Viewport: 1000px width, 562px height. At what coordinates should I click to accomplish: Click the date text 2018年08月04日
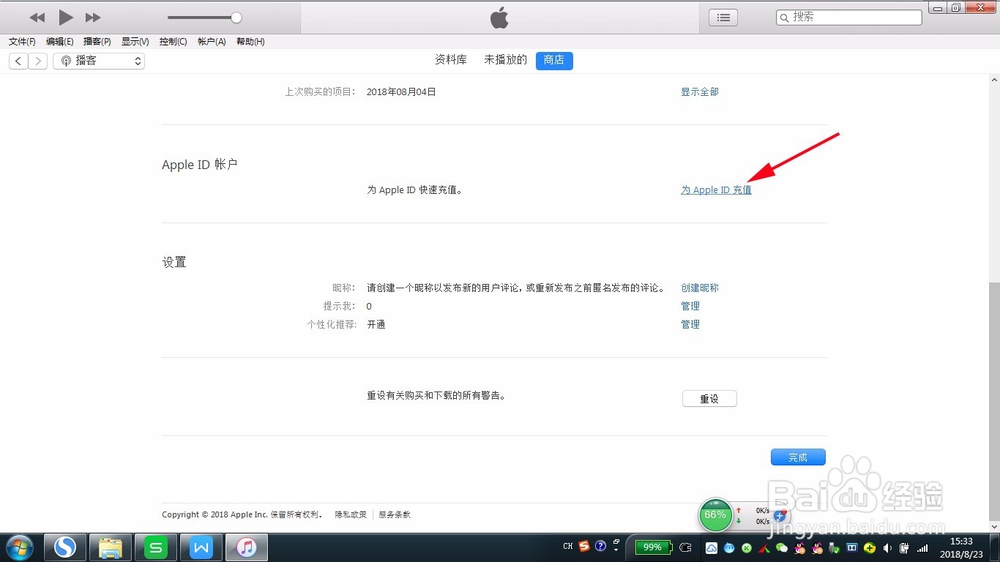[x=401, y=92]
